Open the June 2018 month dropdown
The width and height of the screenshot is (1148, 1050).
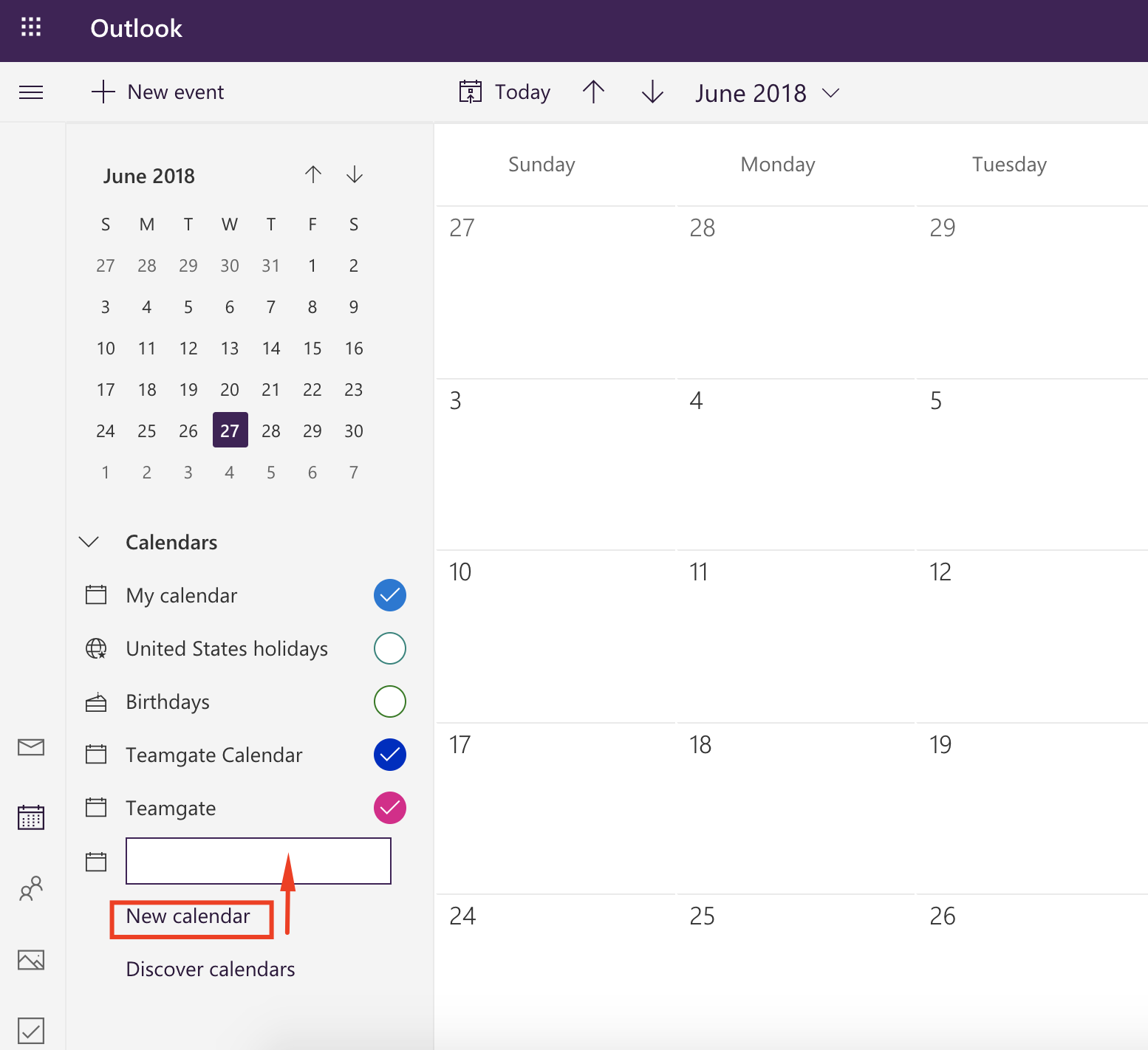[x=768, y=93]
